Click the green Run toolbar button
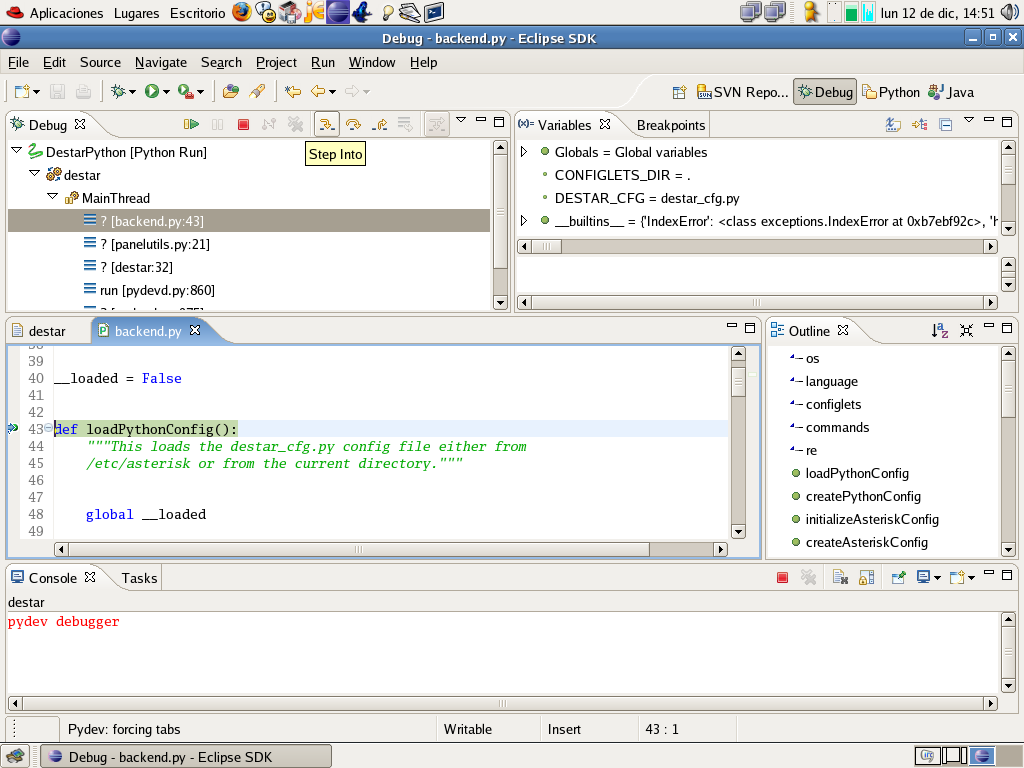Image resolution: width=1024 pixels, height=768 pixels. (x=152, y=91)
